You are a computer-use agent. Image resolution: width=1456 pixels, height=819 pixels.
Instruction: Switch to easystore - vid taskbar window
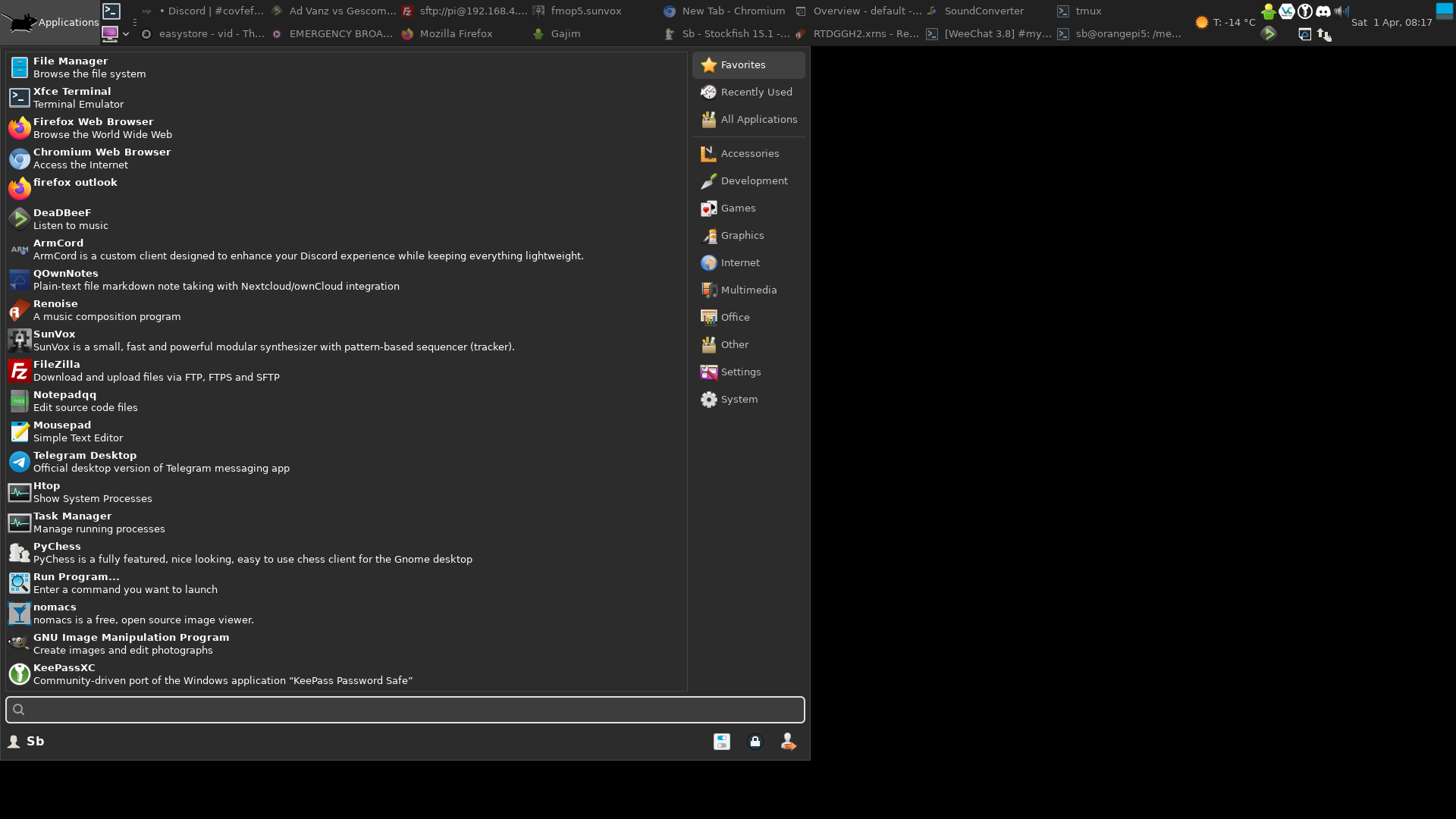203,34
